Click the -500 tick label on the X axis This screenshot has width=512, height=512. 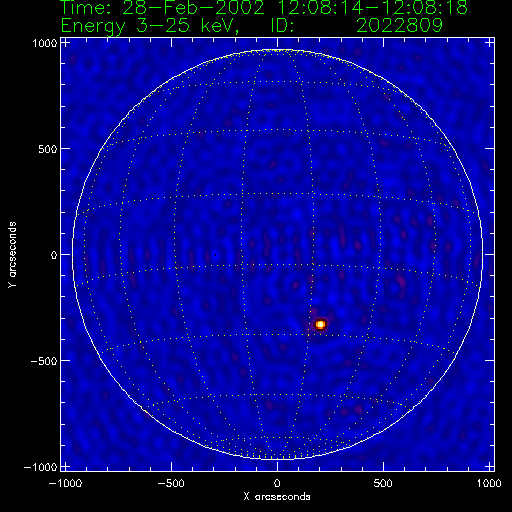tap(171, 483)
